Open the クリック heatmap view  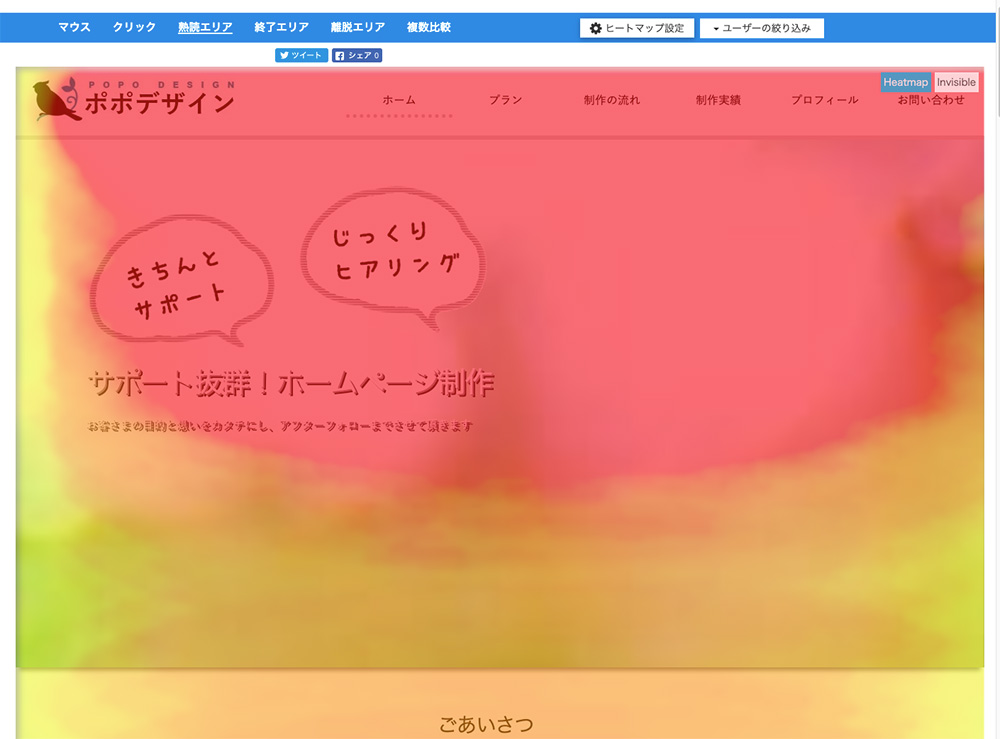[134, 27]
